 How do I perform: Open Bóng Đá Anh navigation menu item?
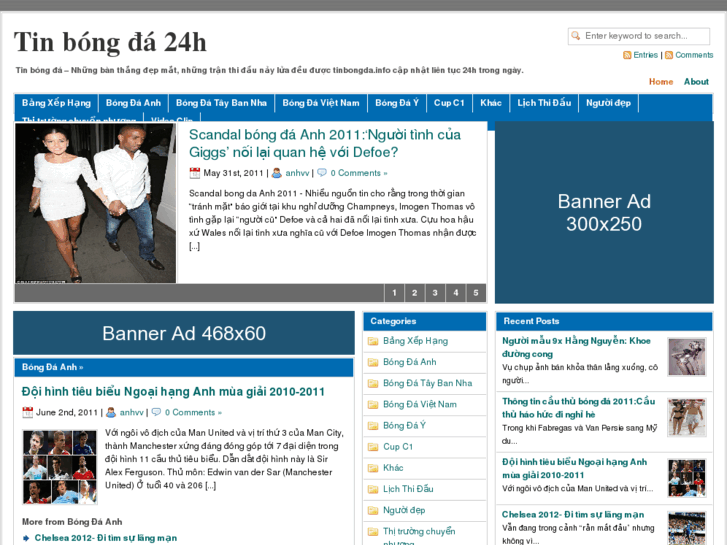133,103
